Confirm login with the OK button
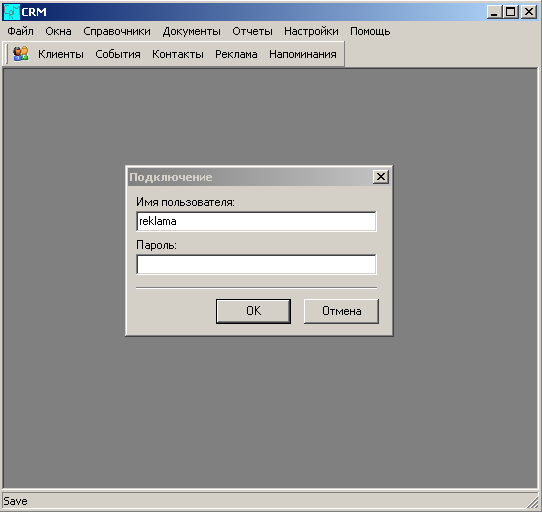 (253, 311)
